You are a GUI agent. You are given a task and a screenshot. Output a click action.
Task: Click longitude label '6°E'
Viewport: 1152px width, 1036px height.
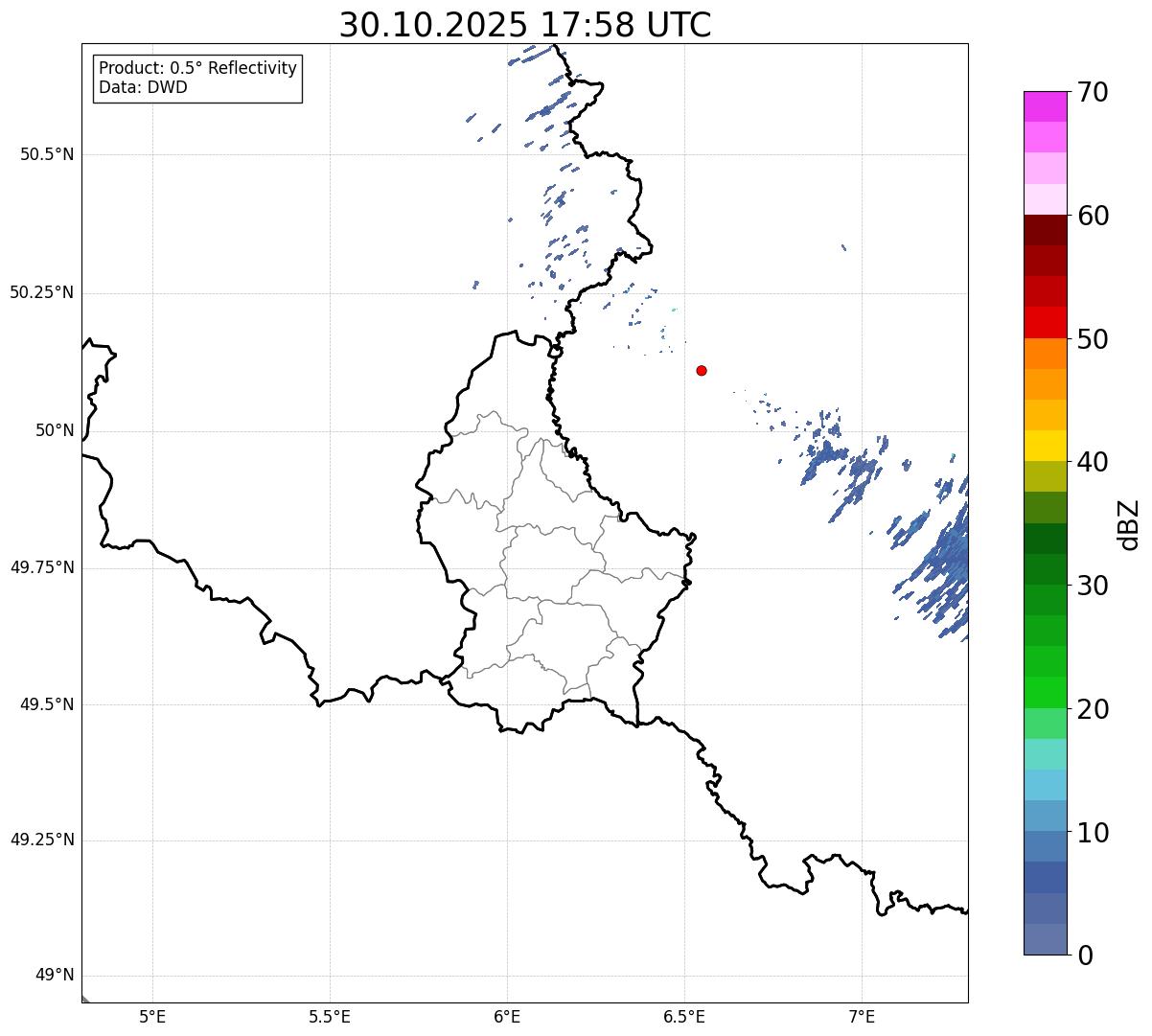point(507,1016)
